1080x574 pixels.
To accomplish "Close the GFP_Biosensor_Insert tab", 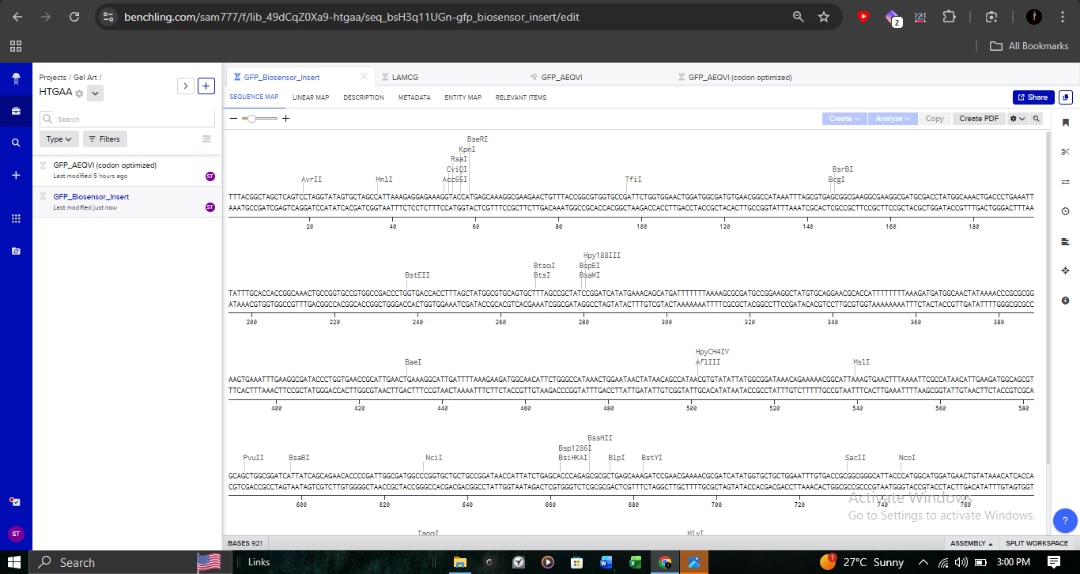I will pyautogui.click(x=364, y=76).
